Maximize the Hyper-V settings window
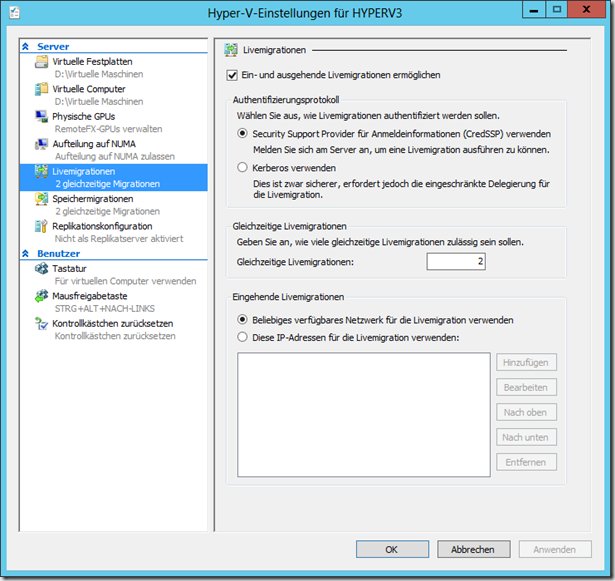Viewport: 615px width, 581px height. tap(557, 9)
